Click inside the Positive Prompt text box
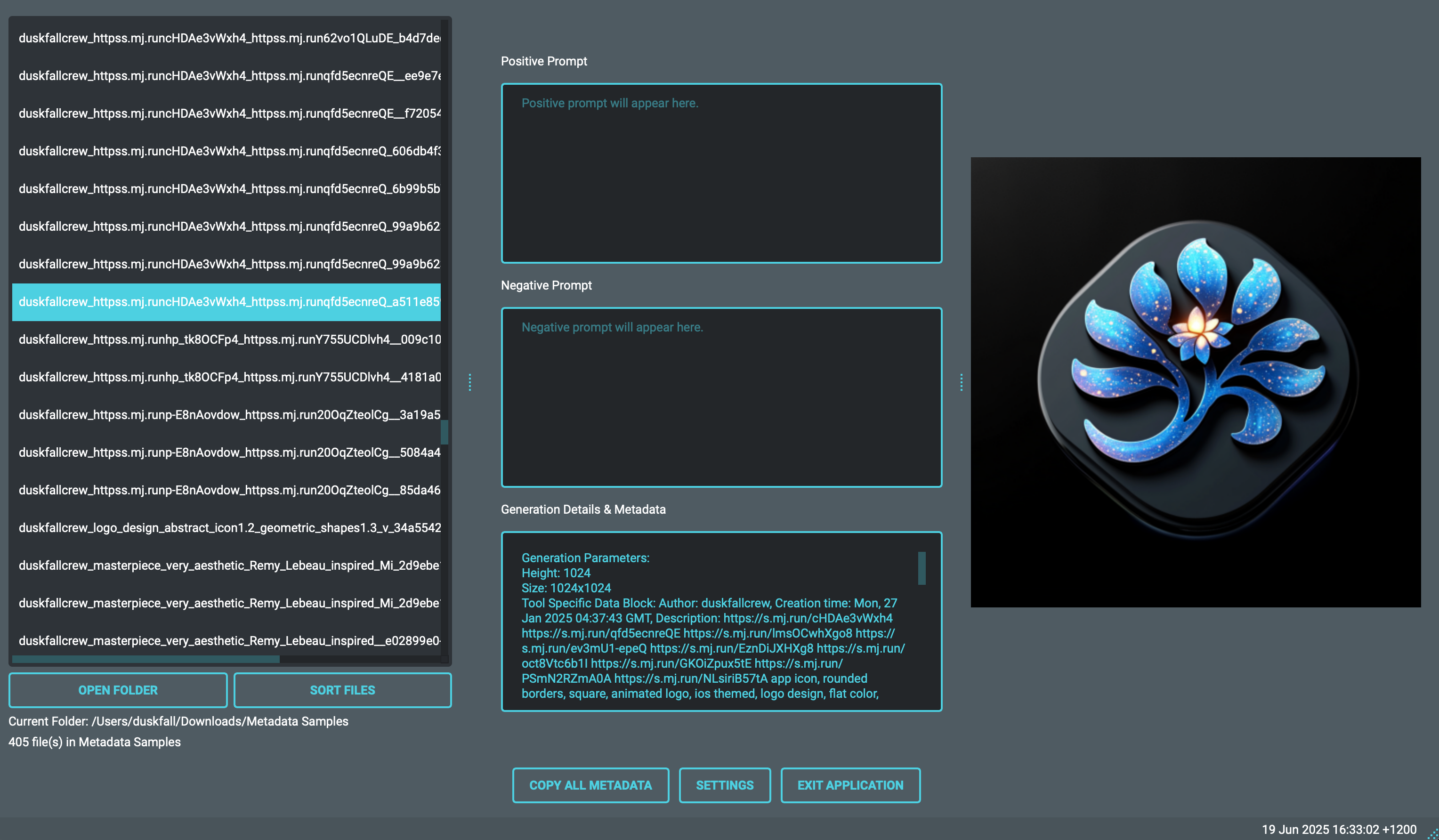 [x=720, y=173]
